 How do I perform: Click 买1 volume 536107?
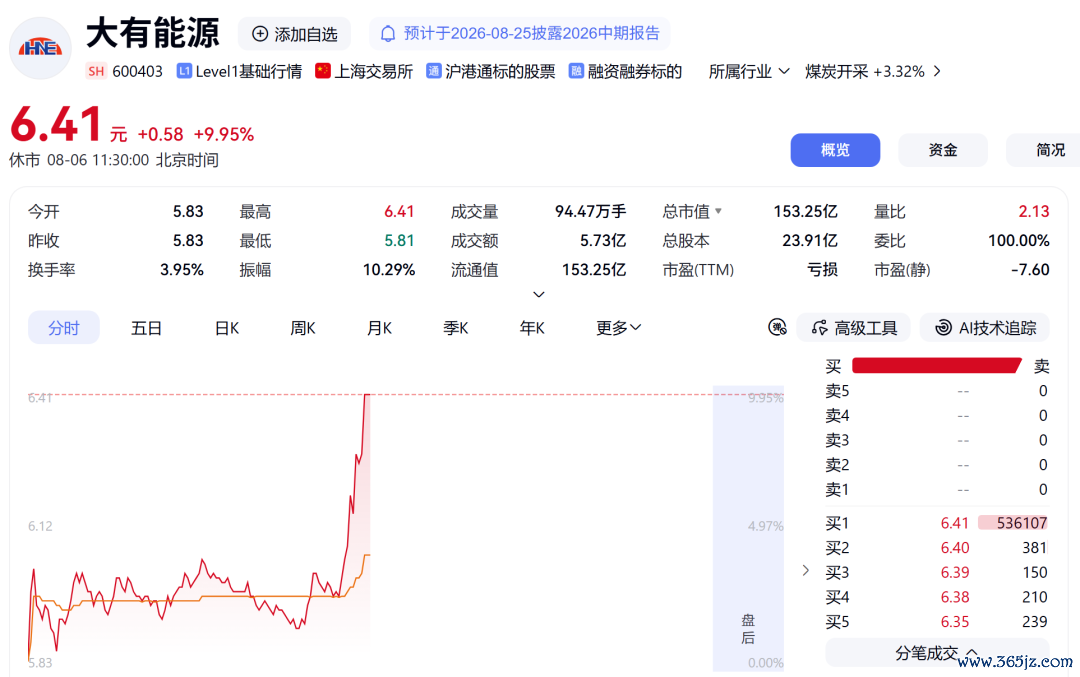(x=1022, y=523)
